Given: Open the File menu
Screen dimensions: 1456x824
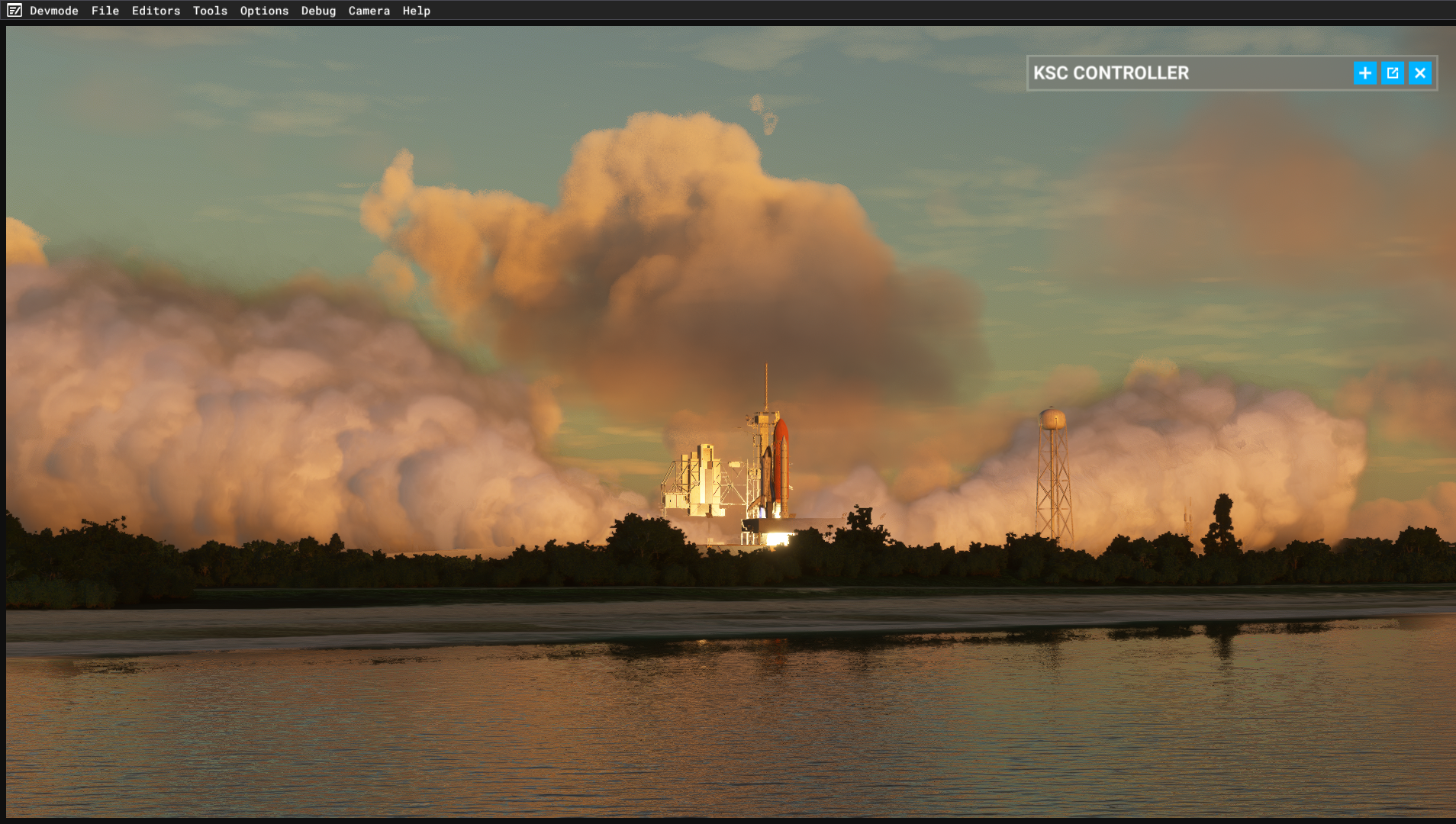Looking at the screenshot, I should (x=105, y=11).
